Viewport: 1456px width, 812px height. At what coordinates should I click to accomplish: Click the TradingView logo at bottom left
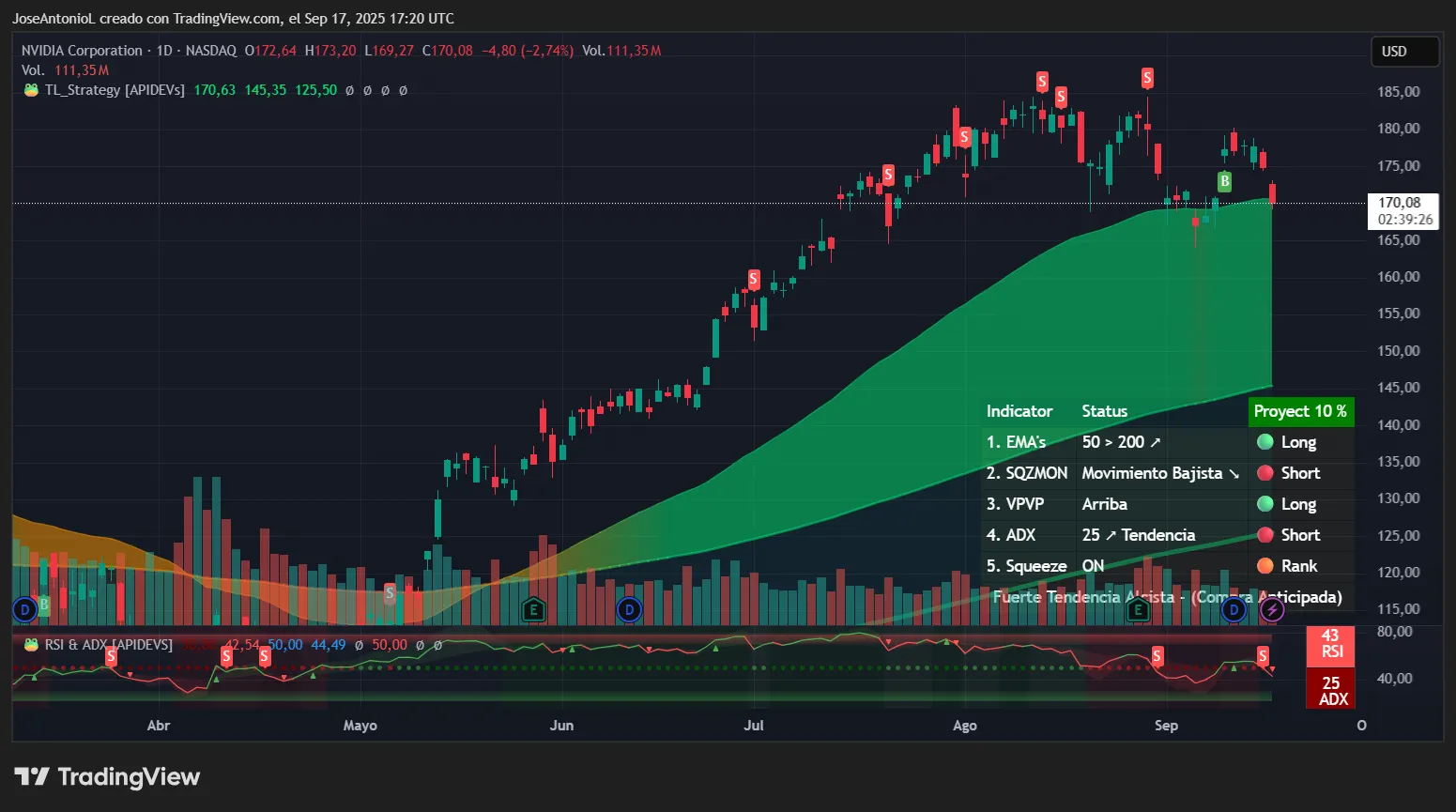[x=106, y=776]
